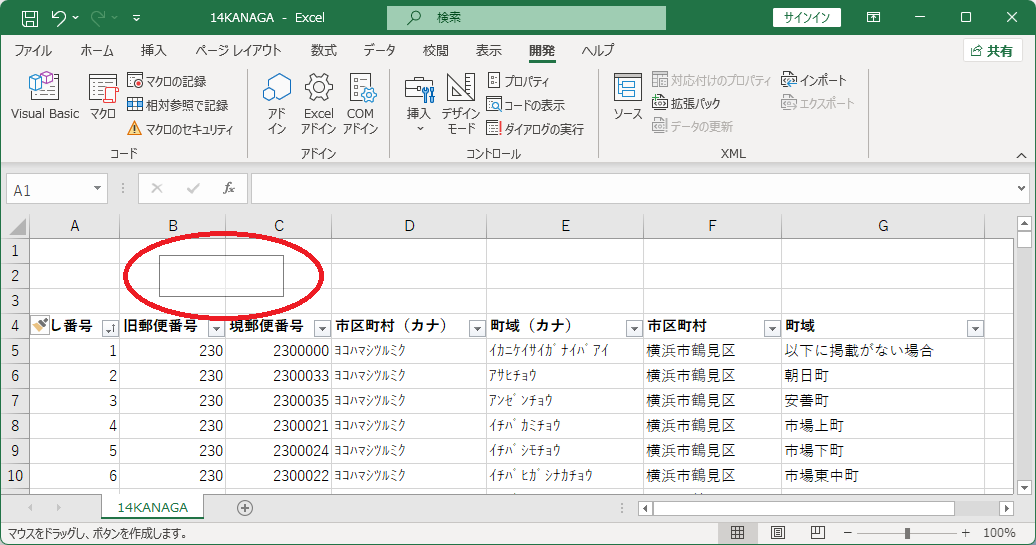Switch to the ページレイアウト tab

point(238,50)
